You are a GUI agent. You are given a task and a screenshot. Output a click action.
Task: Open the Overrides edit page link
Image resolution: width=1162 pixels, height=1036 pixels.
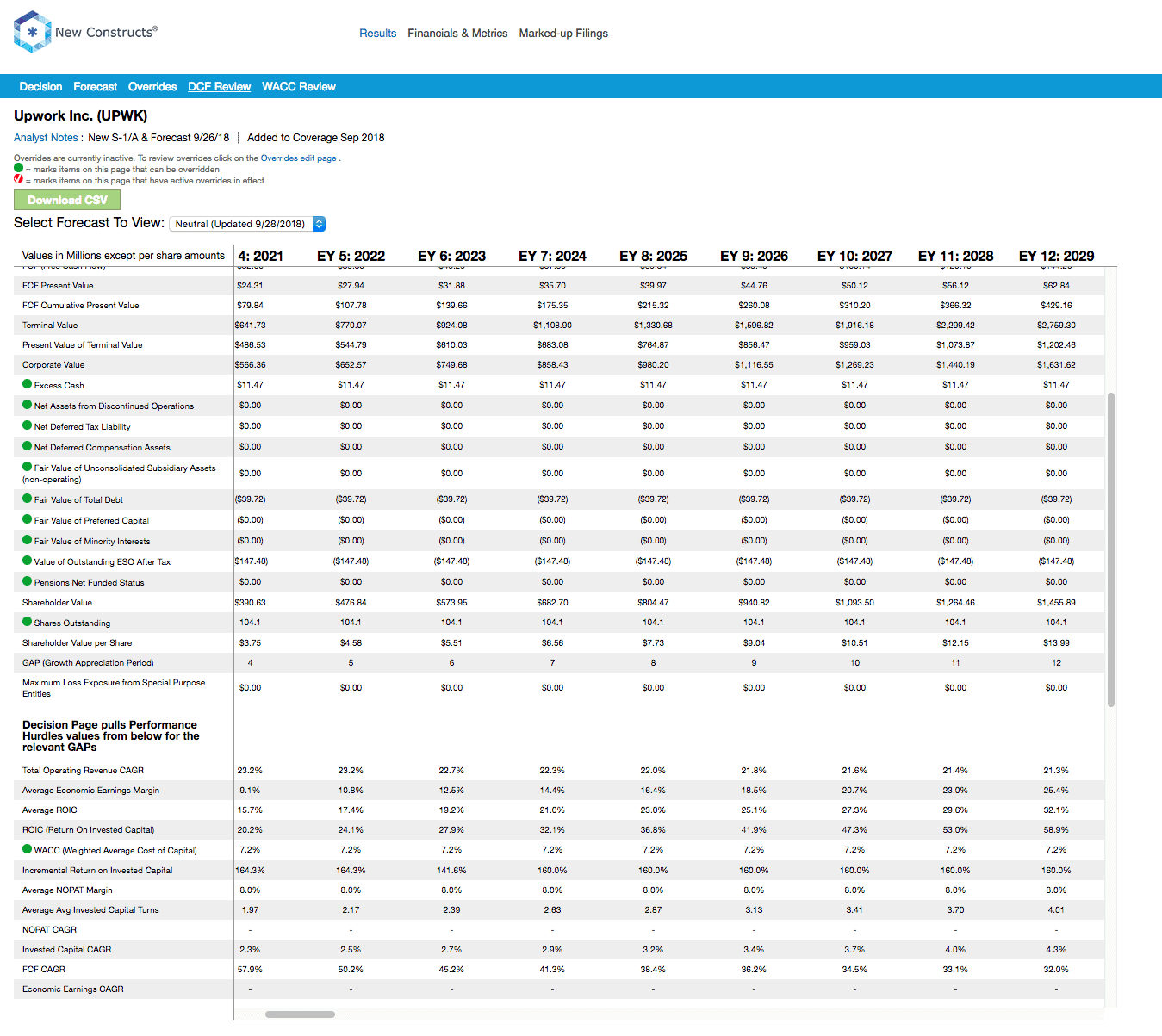(298, 158)
